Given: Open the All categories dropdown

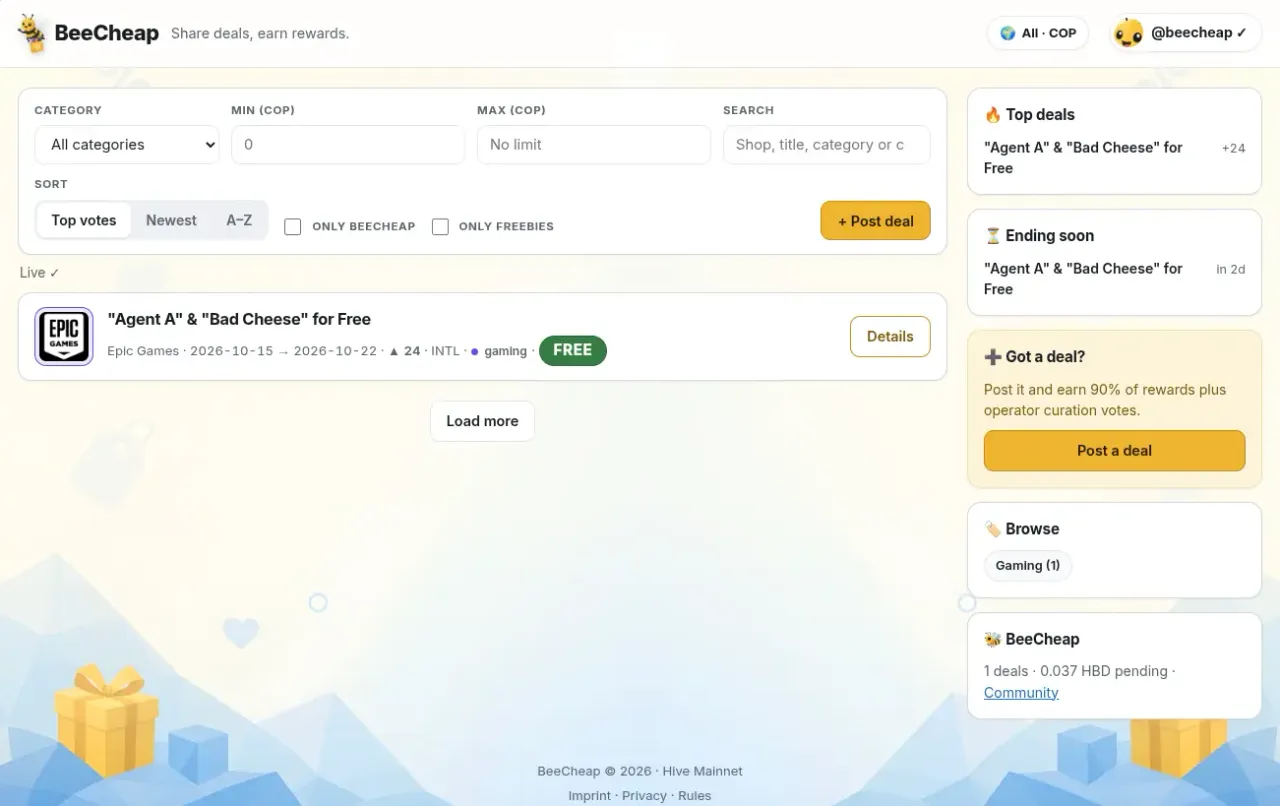Looking at the screenshot, I should tap(127, 145).
